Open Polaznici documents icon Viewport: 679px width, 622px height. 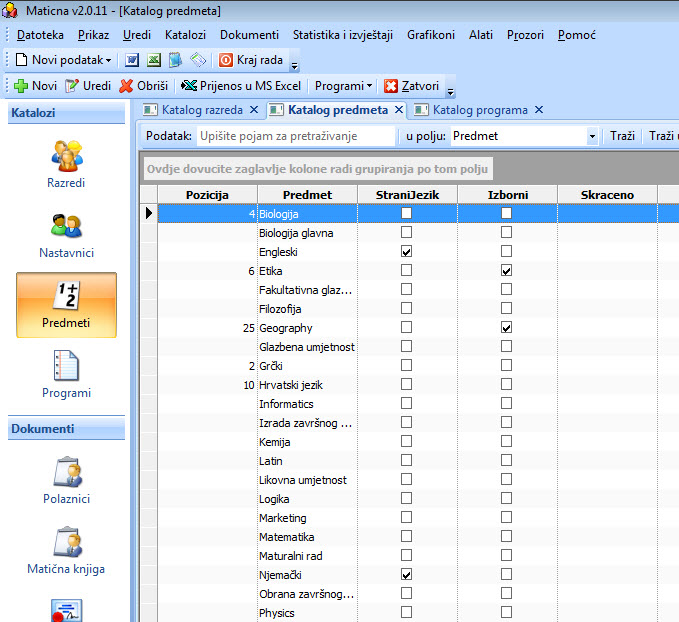pyautogui.click(x=66, y=480)
